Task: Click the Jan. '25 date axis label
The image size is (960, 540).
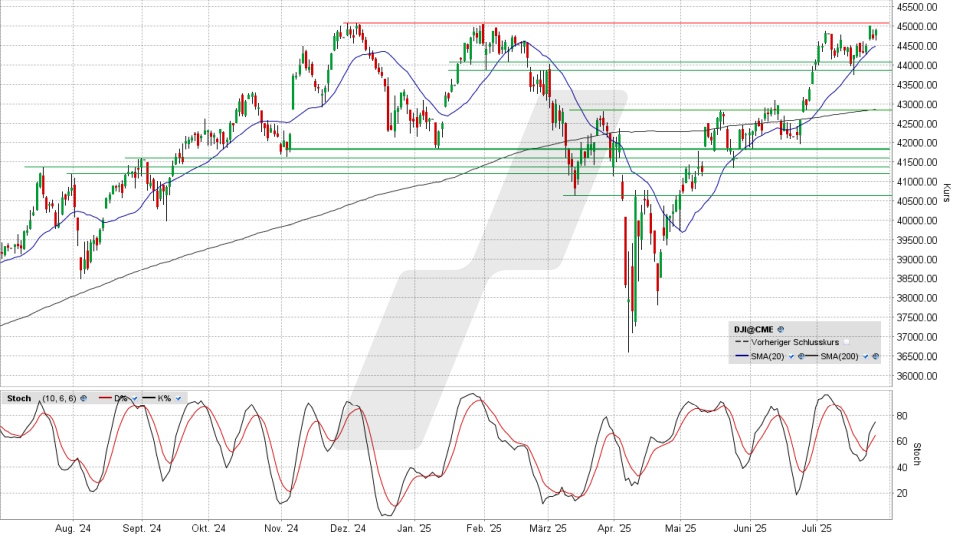Action: (x=413, y=528)
